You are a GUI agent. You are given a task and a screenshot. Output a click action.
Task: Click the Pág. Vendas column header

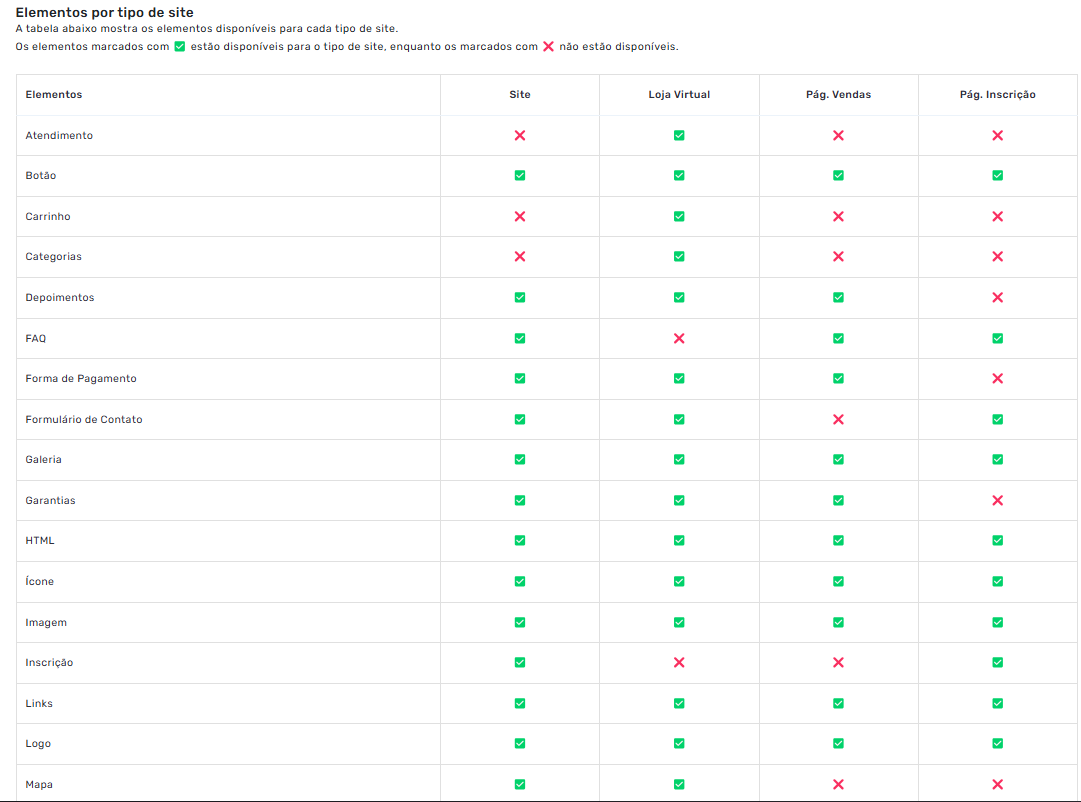[x=838, y=95]
